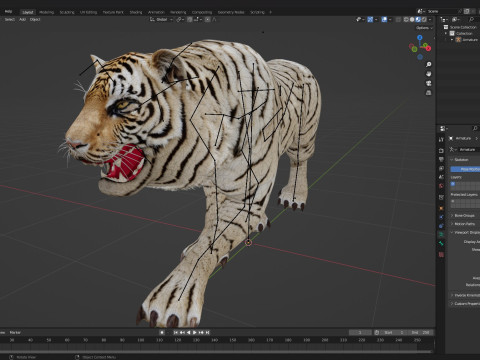Switch to the Sculpting workspace tab
The height and width of the screenshot is (360, 480).
[x=67, y=12]
